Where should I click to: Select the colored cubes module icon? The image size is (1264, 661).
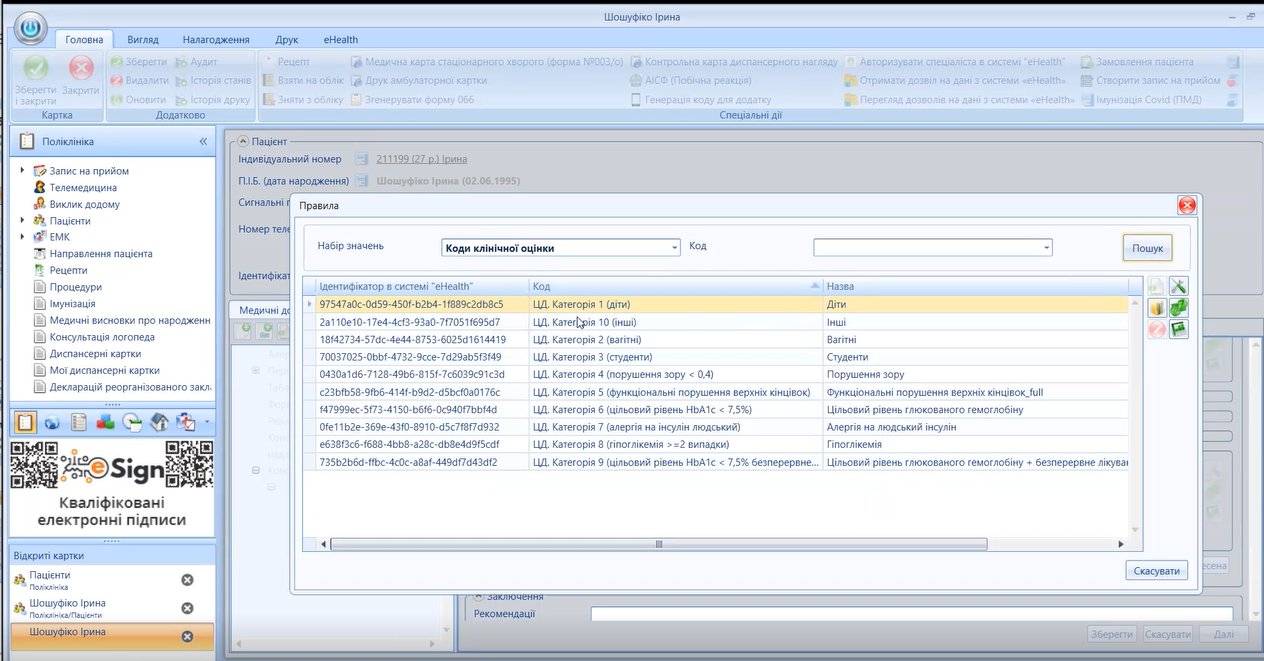(105, 423)
